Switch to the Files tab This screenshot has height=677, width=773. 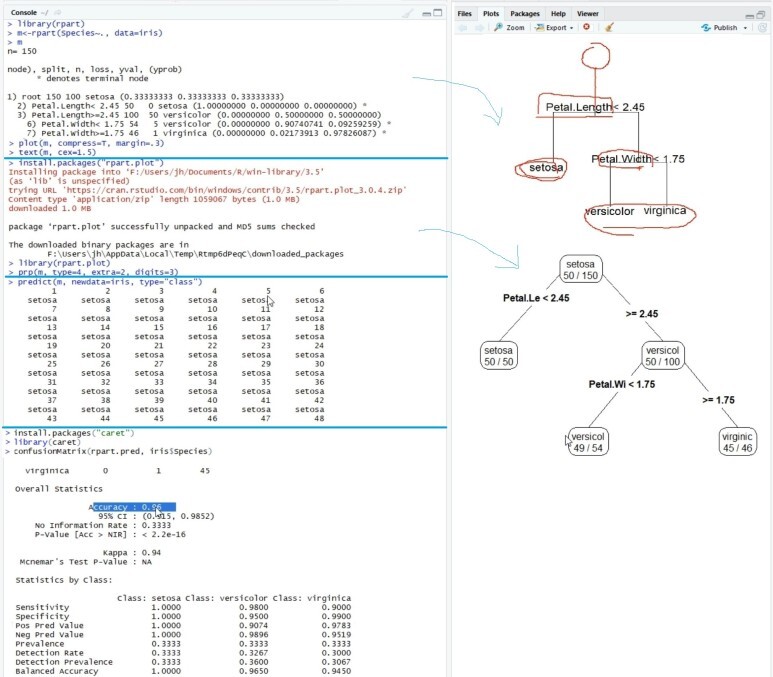(464, 14)
